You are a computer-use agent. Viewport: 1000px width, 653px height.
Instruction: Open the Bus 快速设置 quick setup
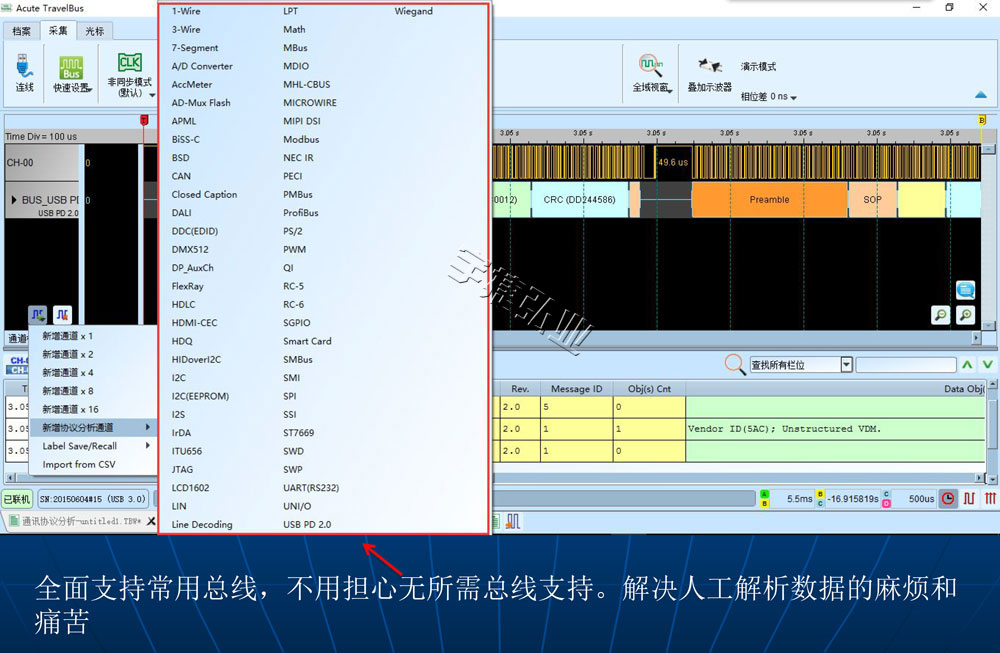[72, 75]
